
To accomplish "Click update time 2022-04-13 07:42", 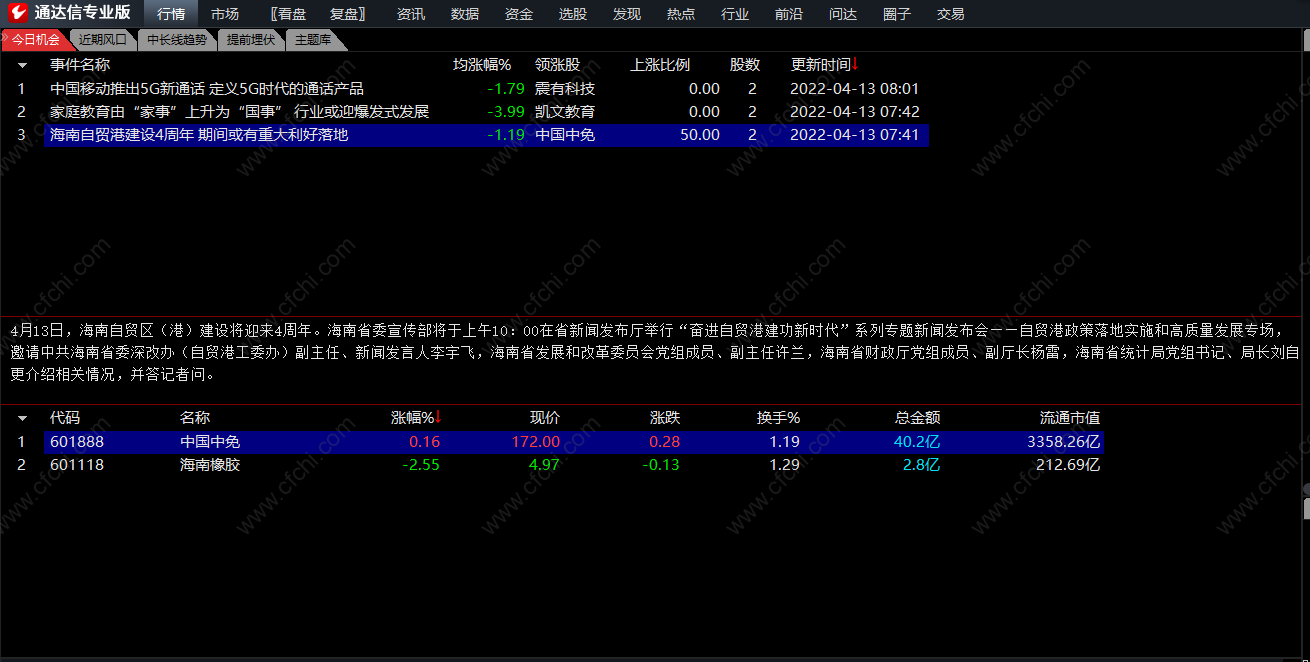I will click(855, 111).
